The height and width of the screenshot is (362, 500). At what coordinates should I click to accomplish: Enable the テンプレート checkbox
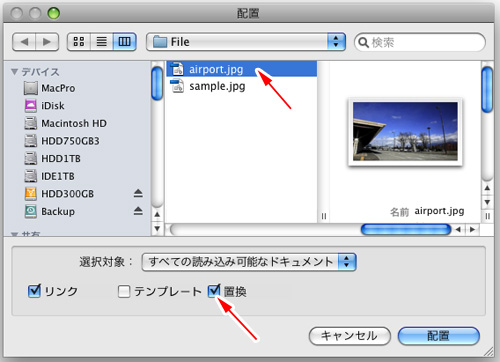coord(124,291)
